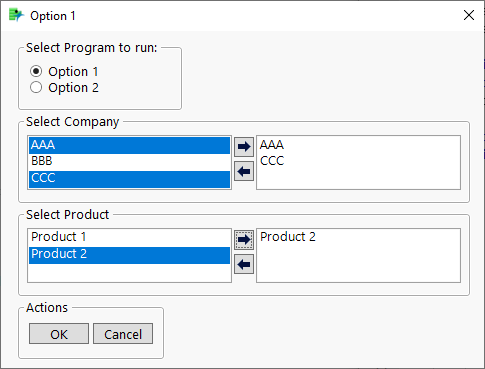
Task: Choose Product 2 in the selected products list
Action: pos(288,237)
